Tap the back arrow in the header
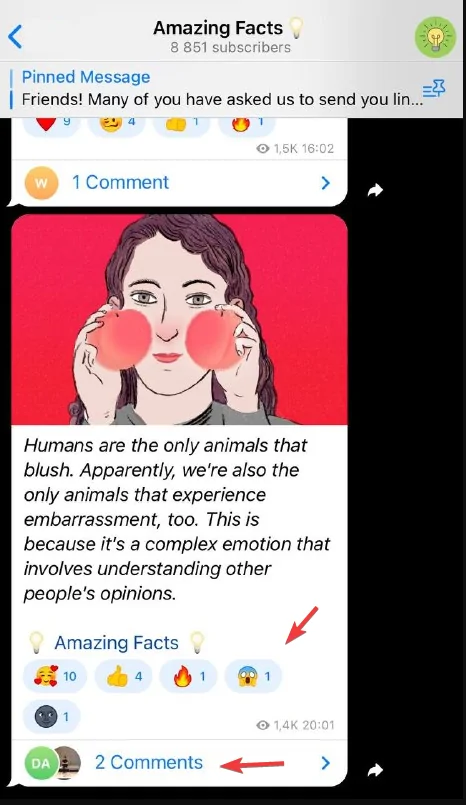The width and height of the screenshot is (466, 805). pyautogui.click(x=15, y=37)
